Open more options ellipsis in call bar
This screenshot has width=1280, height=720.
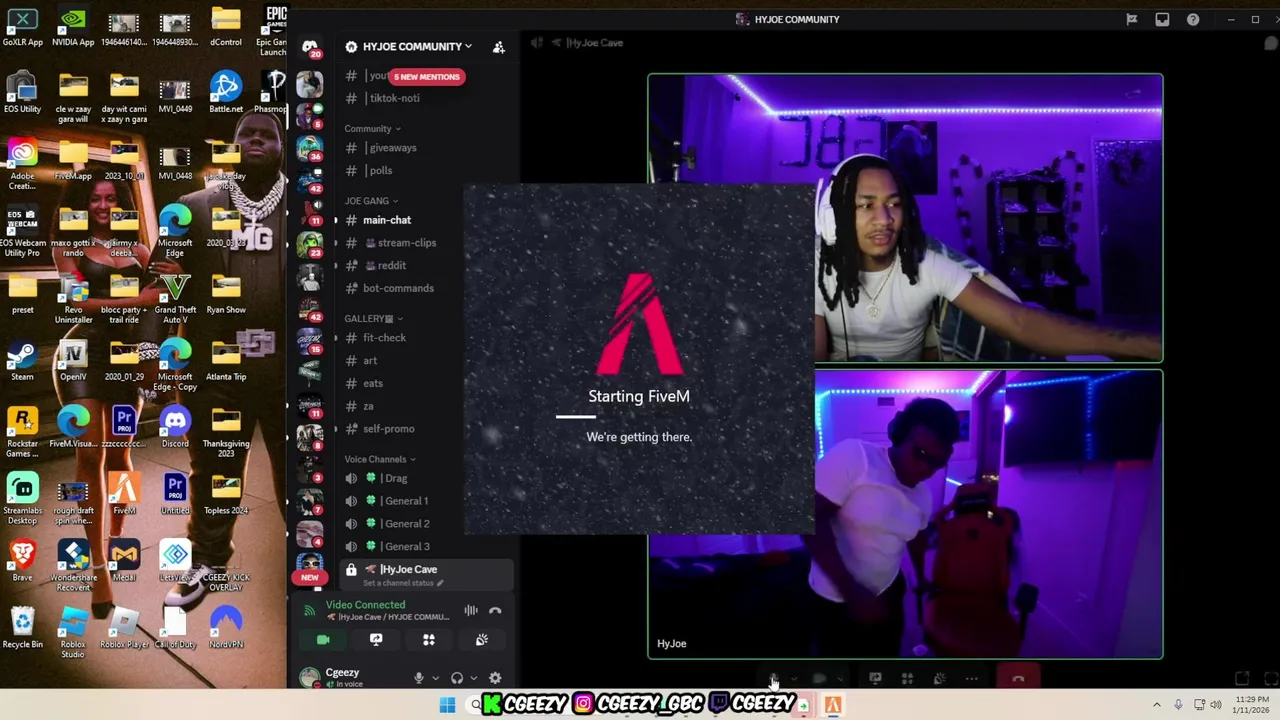tap(971, 679)
